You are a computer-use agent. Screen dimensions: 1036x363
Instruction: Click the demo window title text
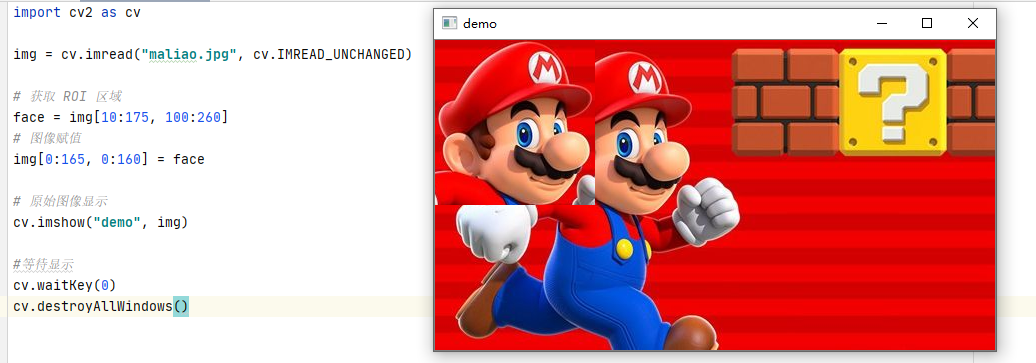pos(480,24)
